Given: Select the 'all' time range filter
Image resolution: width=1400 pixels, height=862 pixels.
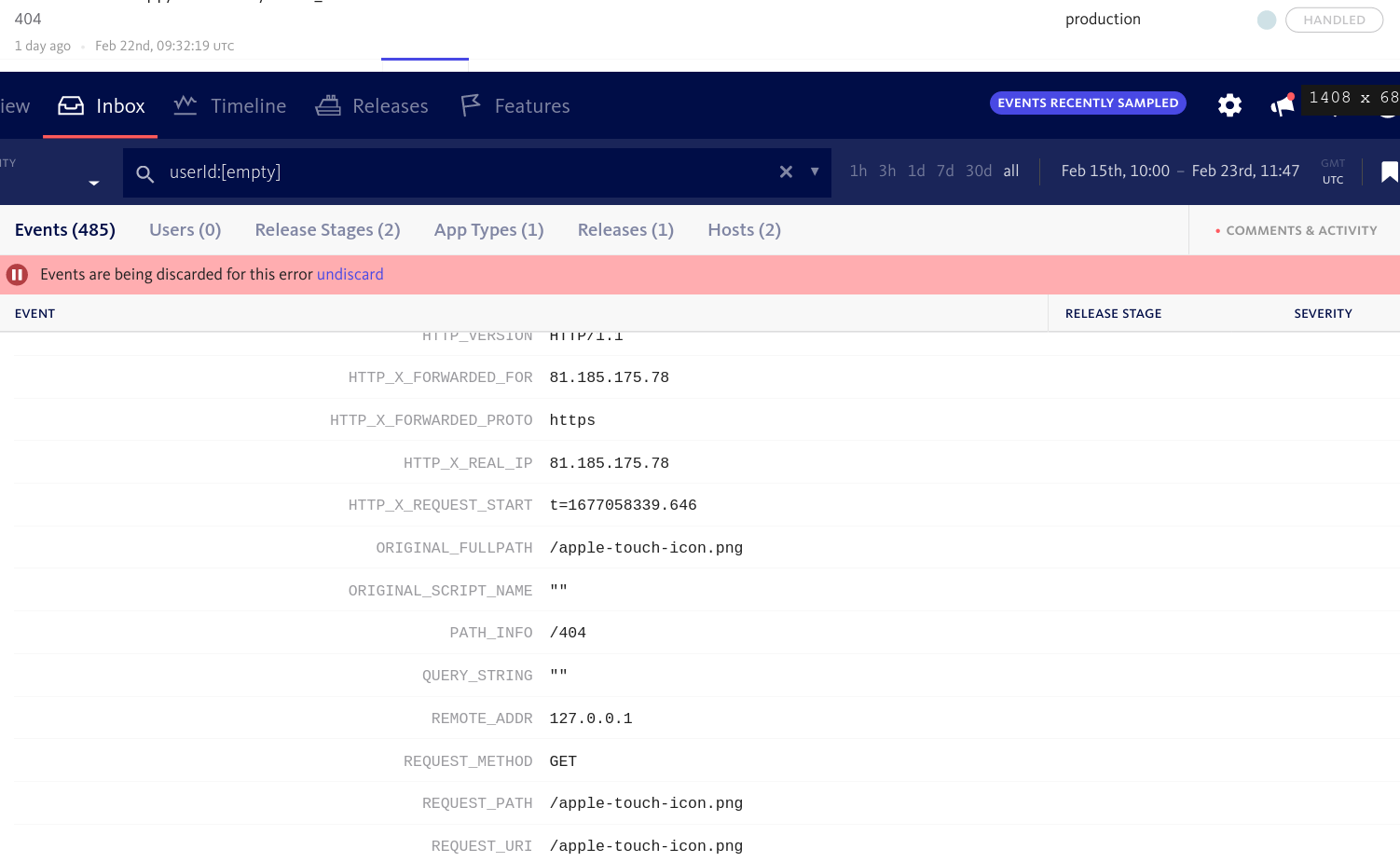Looking at the screenshot, I should [x=1011, y=171].
